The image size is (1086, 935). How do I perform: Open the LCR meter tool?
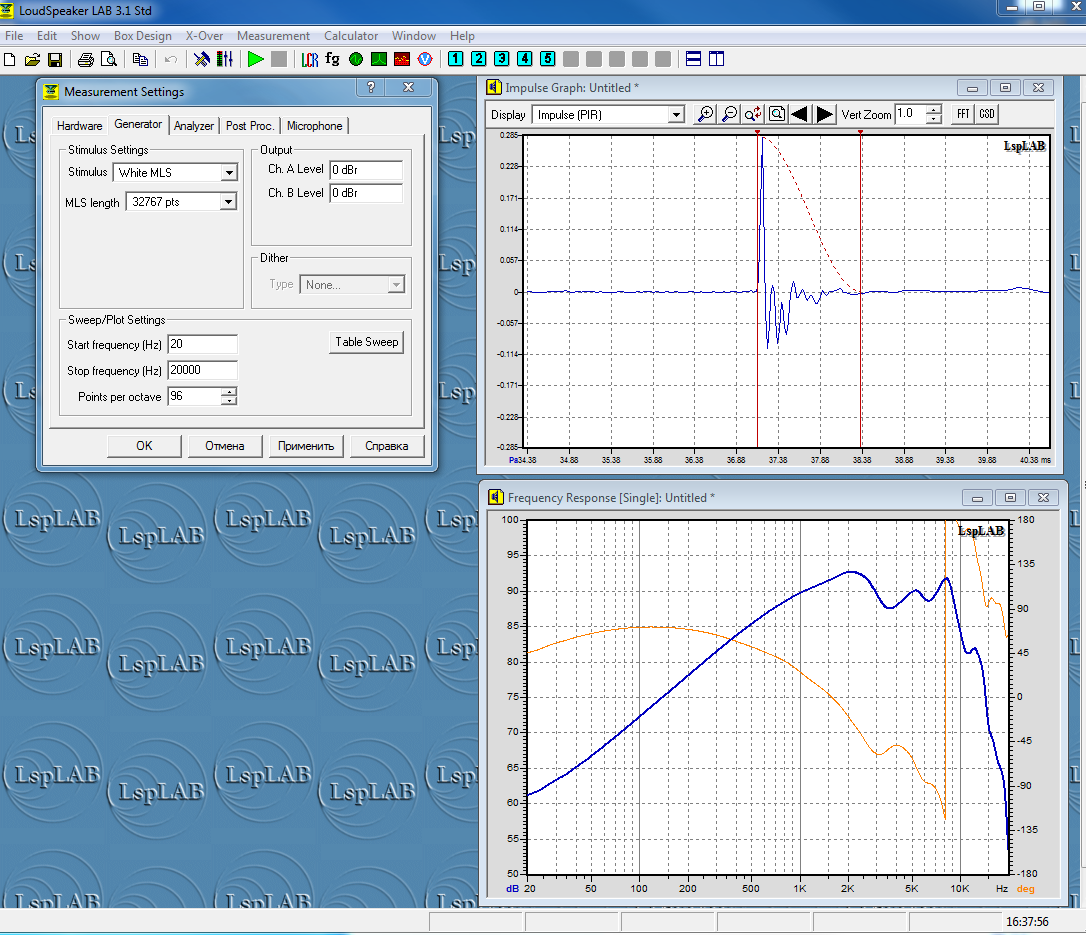coord(310,60)
